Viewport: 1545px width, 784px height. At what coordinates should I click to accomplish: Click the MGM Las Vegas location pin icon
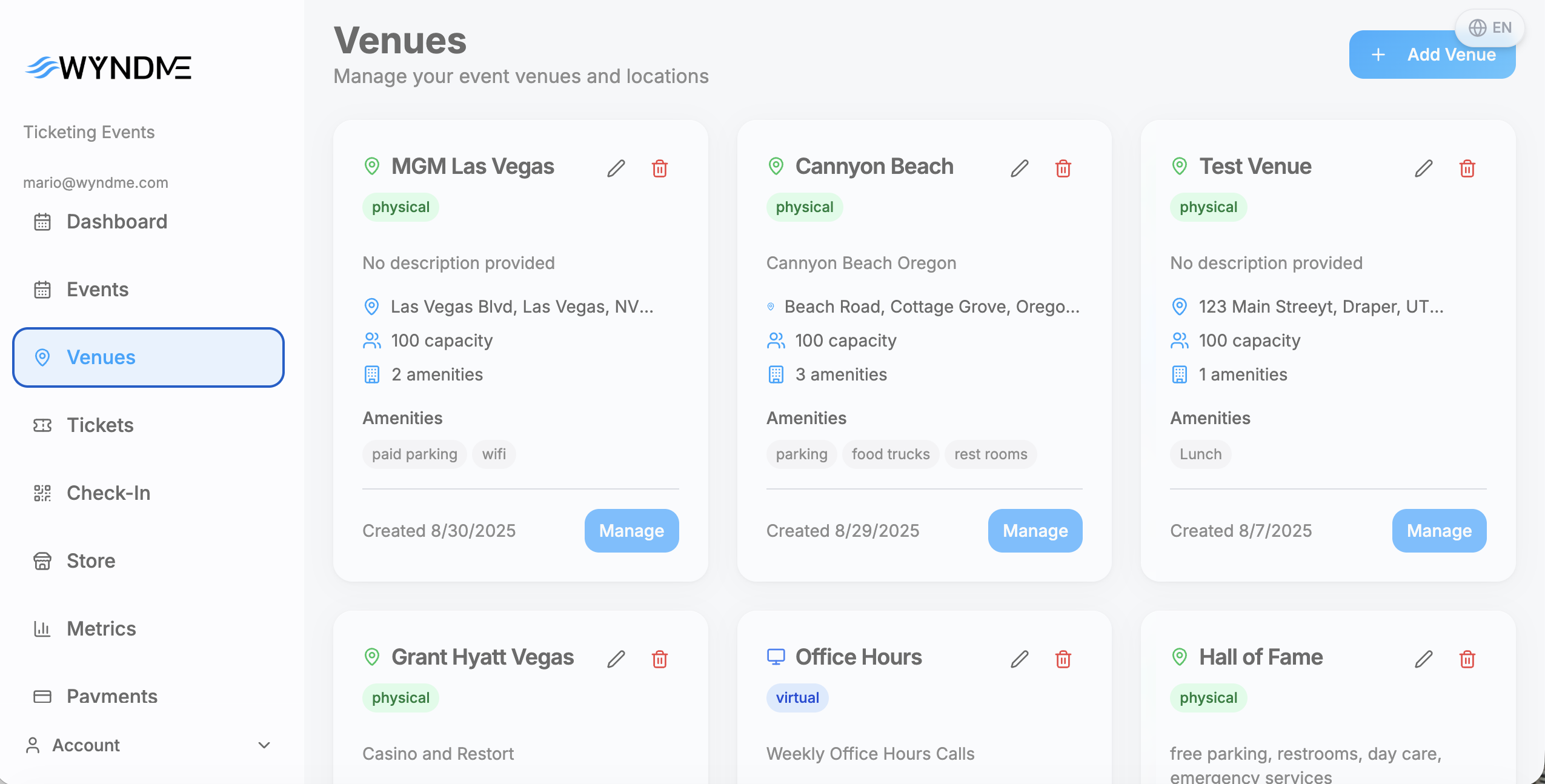pos(372,166)
